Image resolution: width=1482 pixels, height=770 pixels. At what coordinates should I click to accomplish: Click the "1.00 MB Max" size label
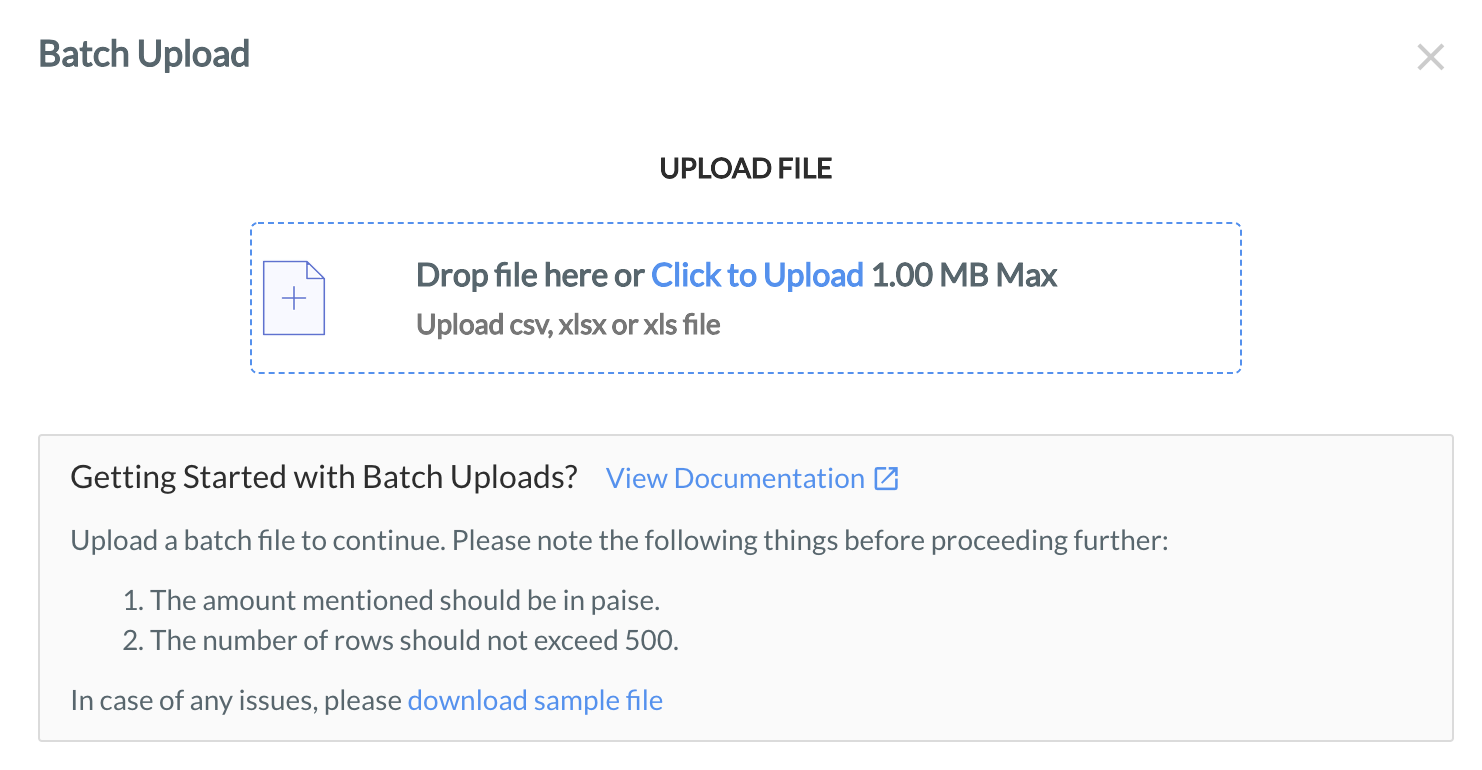pyautogui.click(x=964, y=275)
